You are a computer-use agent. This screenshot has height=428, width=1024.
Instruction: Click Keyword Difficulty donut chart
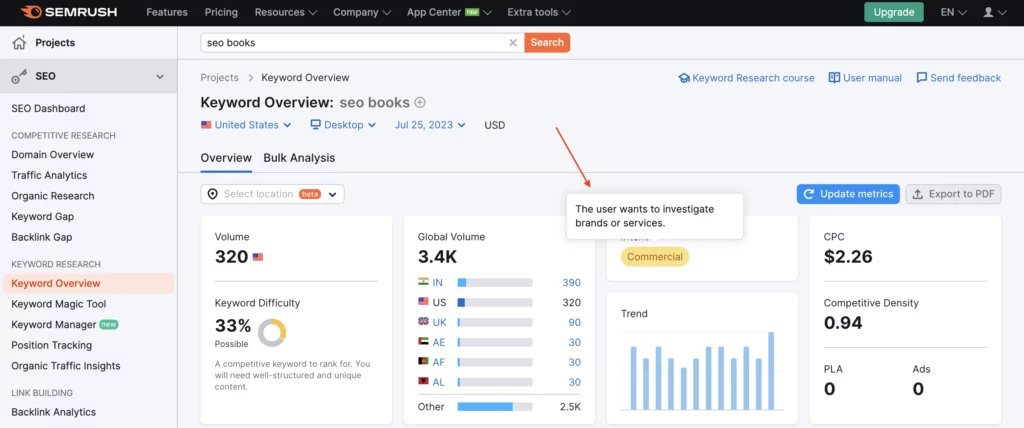pyautogui.click(x=272, y=333)
